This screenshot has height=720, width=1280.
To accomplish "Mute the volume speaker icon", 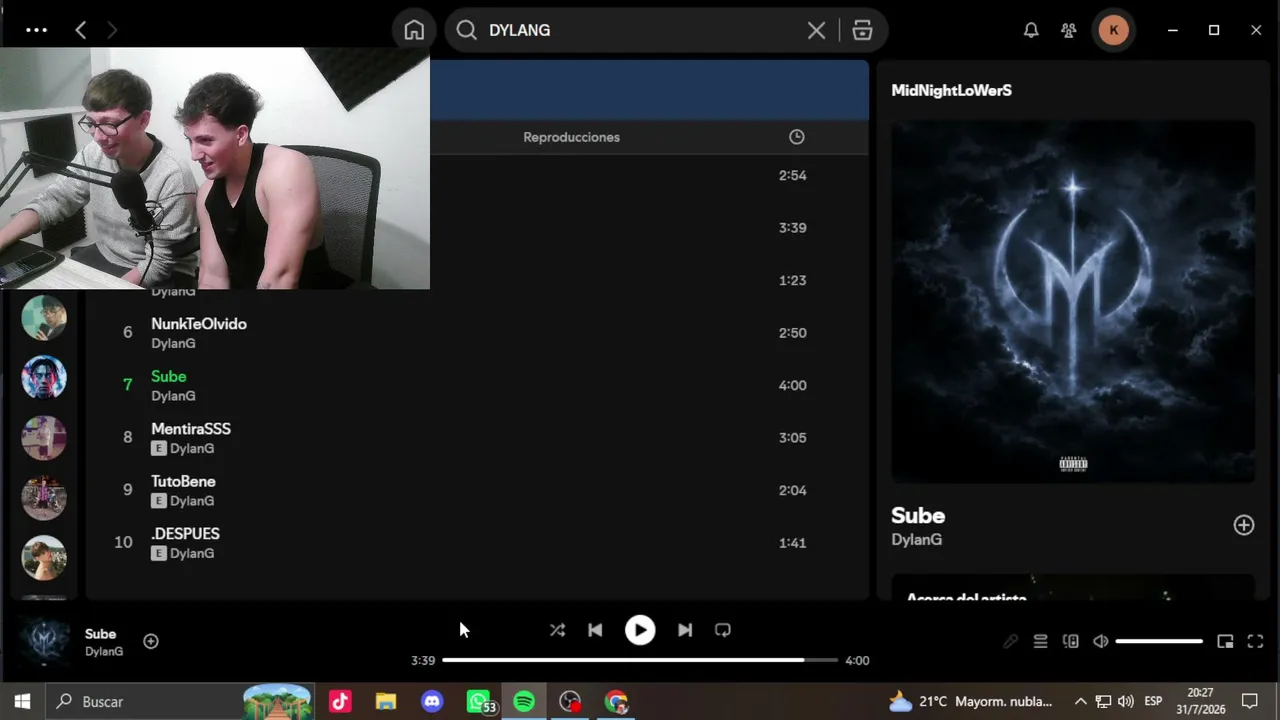I will click(1101, 641).
